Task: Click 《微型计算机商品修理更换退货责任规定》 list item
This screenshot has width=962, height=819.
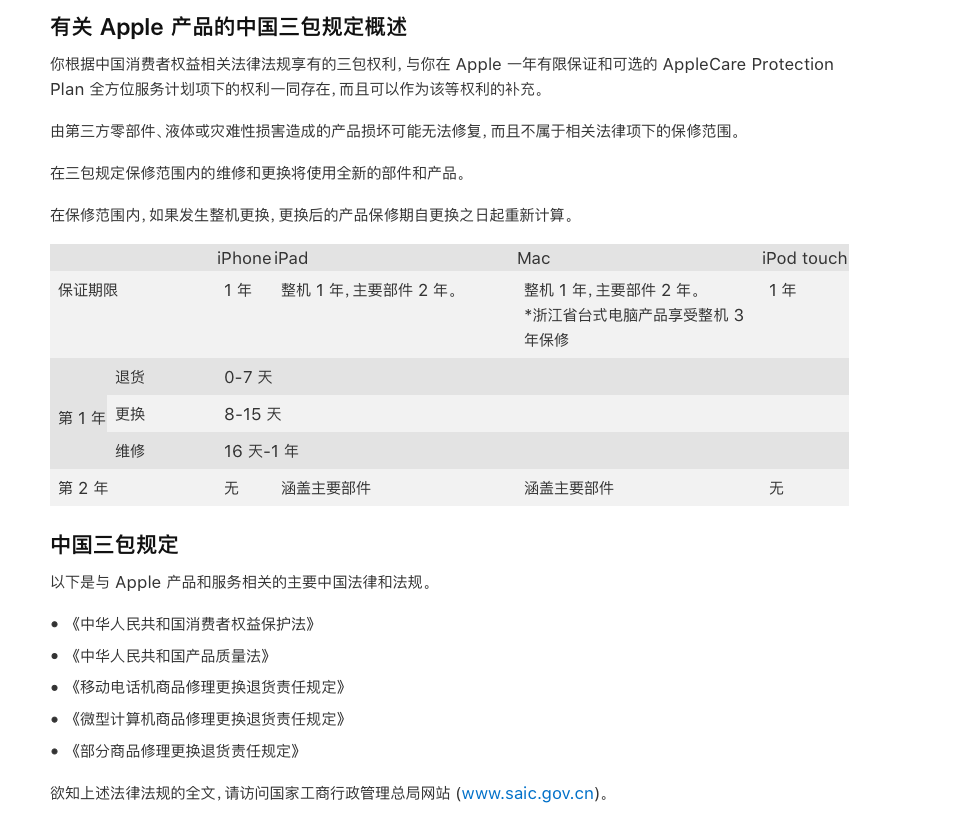Action: pos(207,719)
